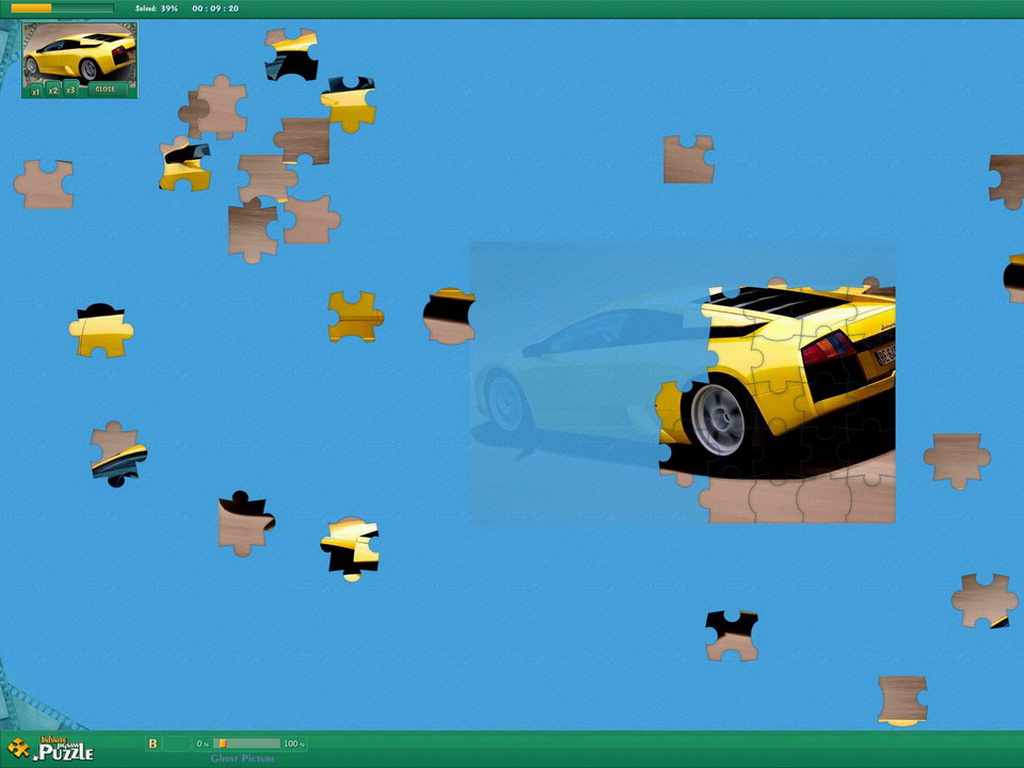This screenshot has height=768, width=1024.
Task: Pick the black and tan piece at bottom center
Action: (x=732, y=636)
